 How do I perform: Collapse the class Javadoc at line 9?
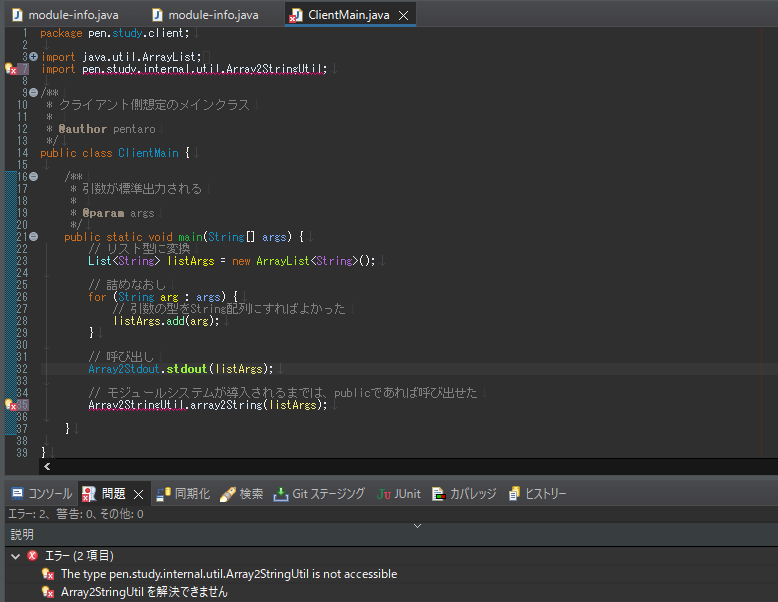tap(33, 92)
